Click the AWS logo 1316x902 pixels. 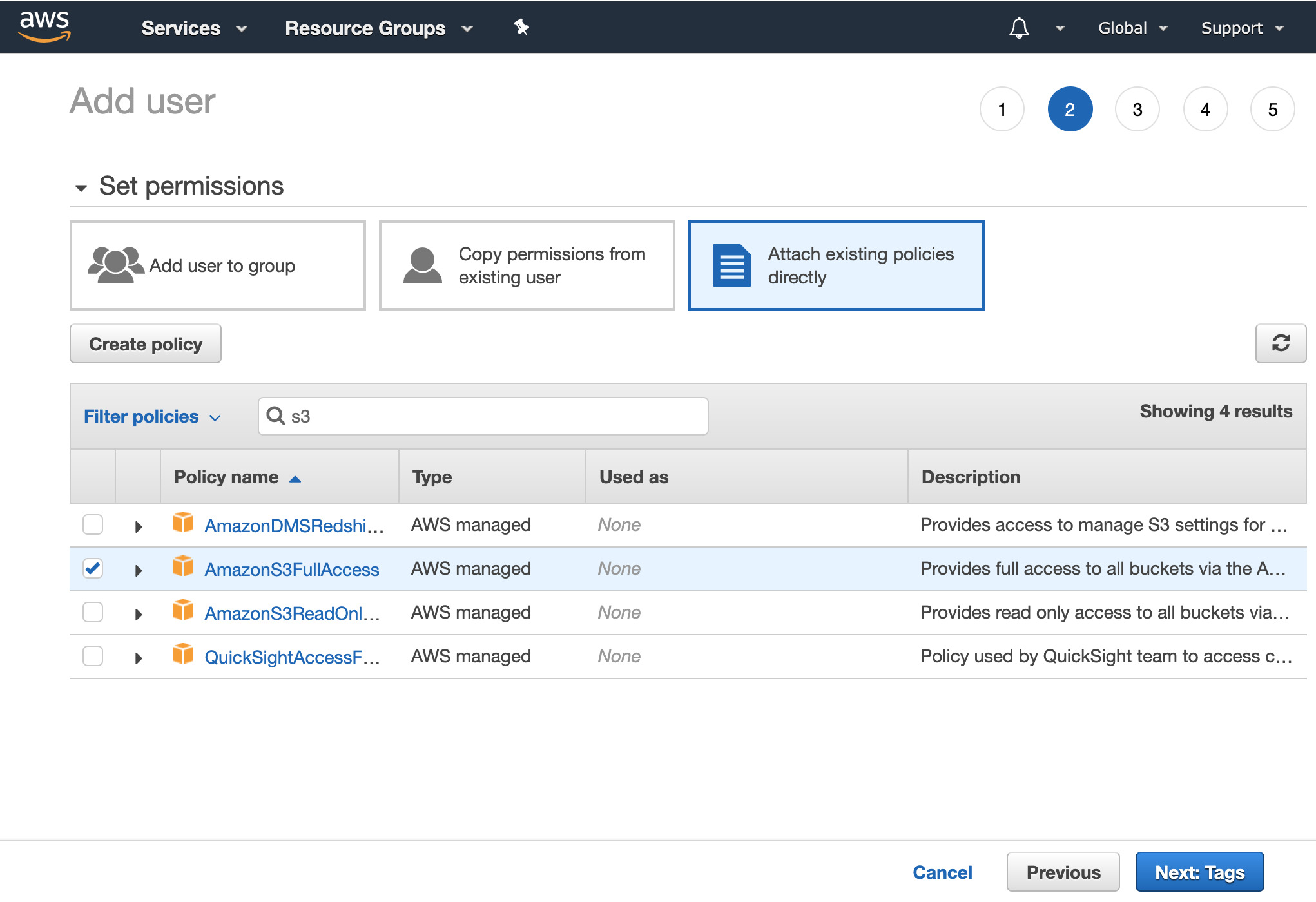coord(44,27)
